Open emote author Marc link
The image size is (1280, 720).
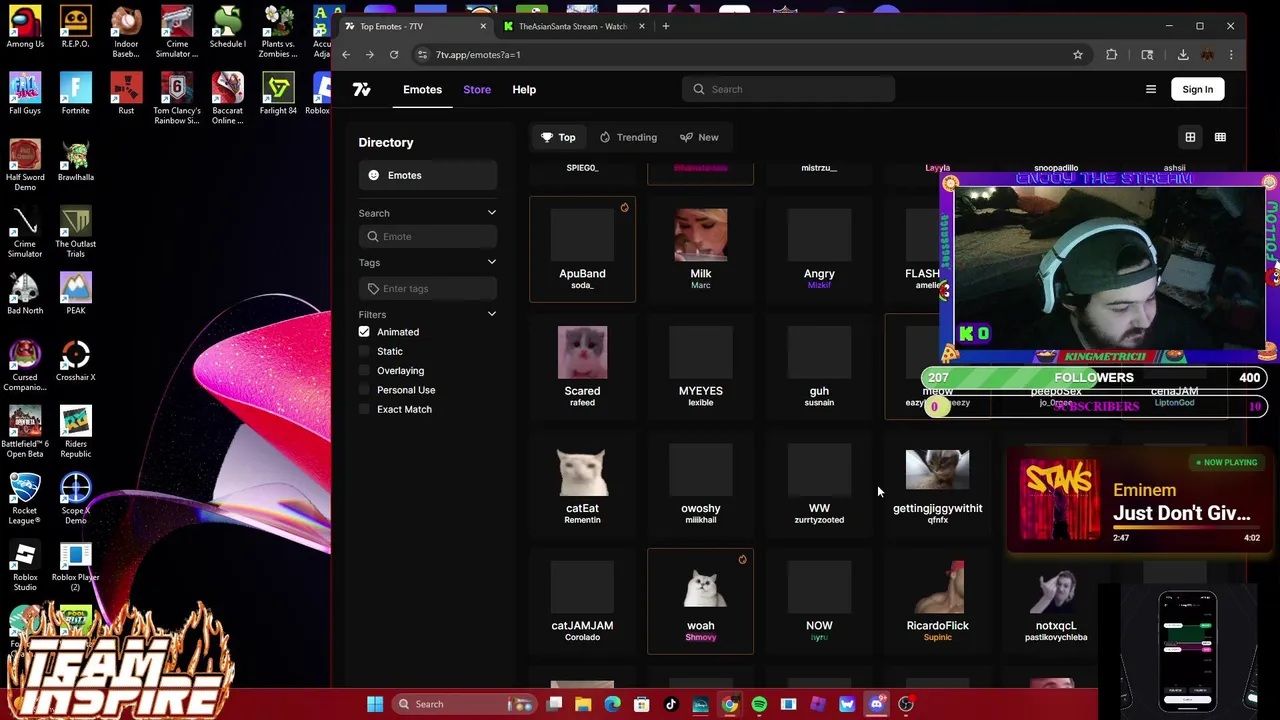pos(700,286)
